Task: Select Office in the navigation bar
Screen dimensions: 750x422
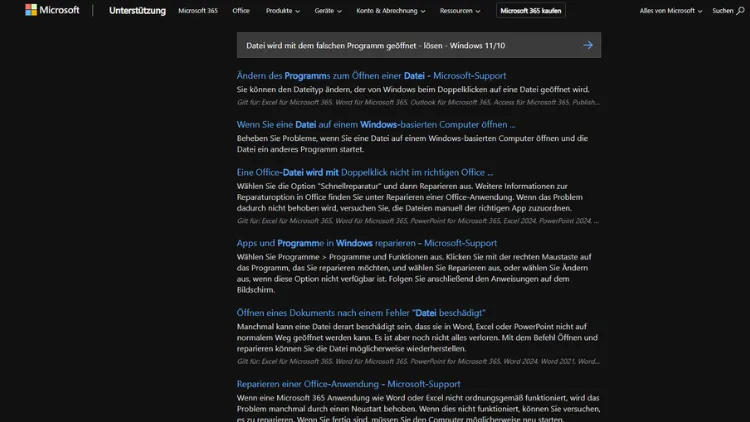Action: click(x=241, y=11)
